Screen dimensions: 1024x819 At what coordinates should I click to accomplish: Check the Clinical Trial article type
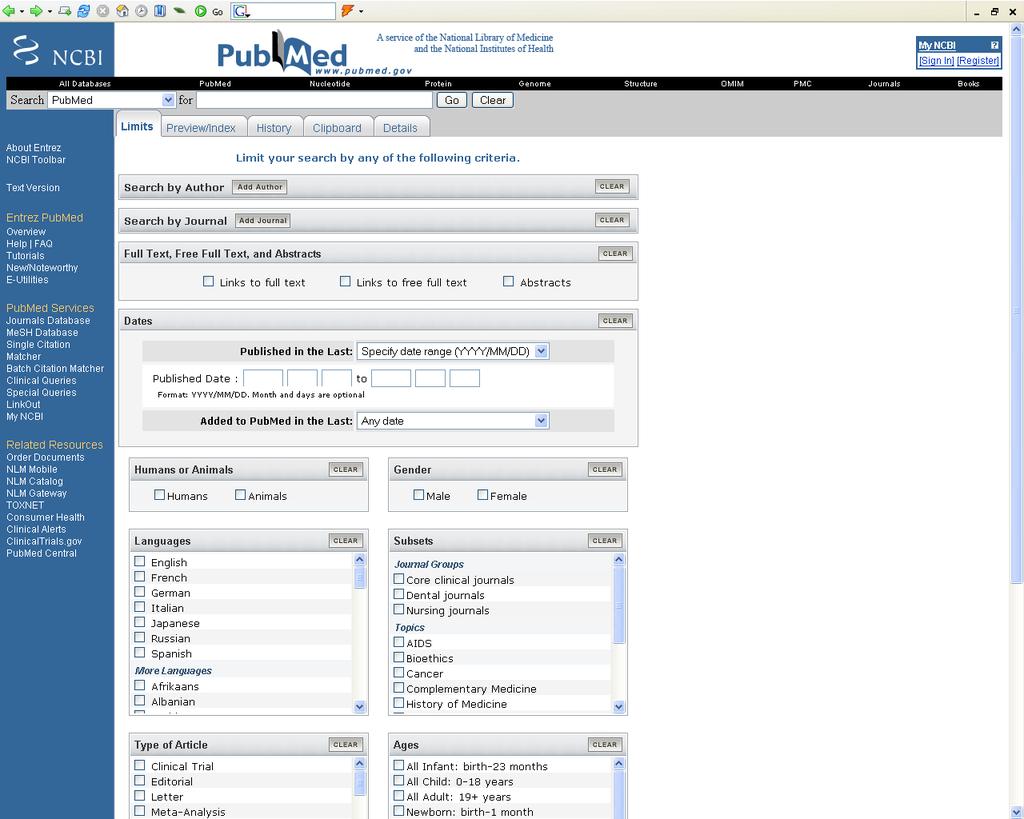point(140,765)
